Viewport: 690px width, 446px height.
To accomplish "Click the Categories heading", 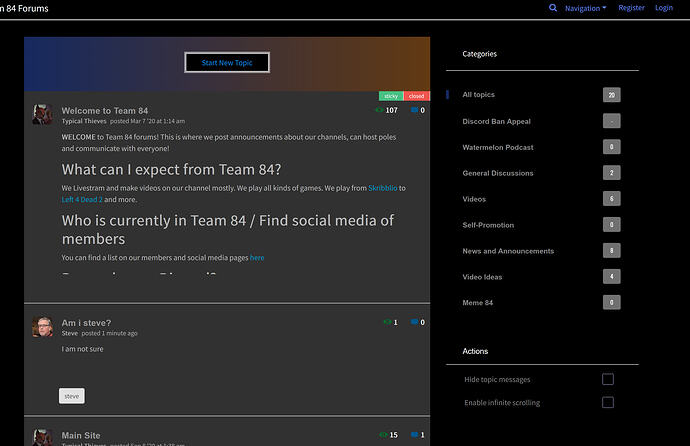I will point(479,54).
